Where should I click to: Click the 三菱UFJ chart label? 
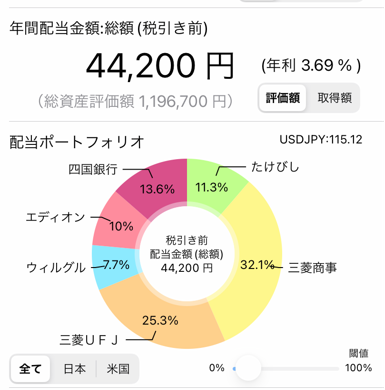pos(89,340)
